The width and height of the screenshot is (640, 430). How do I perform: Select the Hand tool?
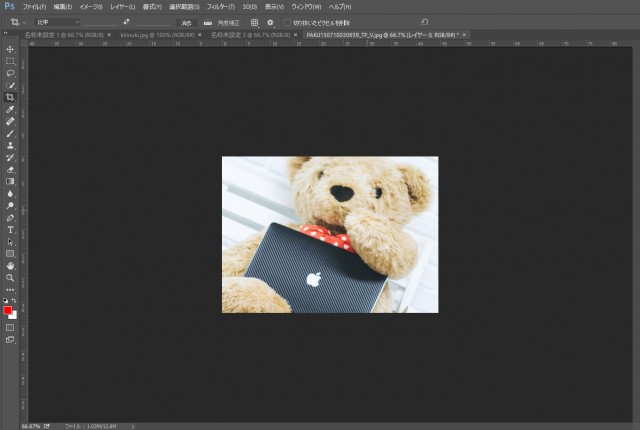coord(10,266)
